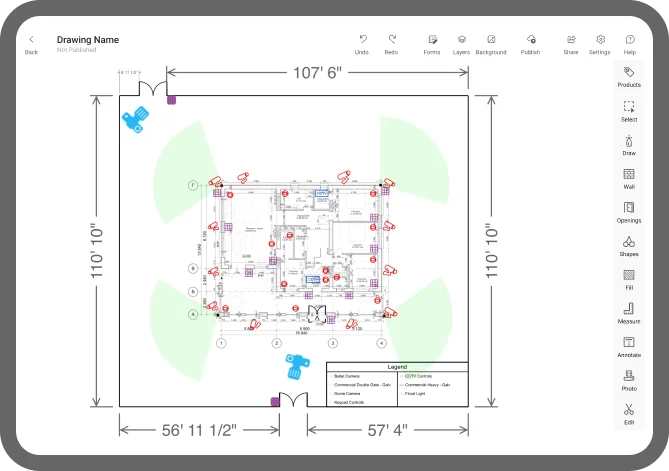Go Back to previous screen
The image size is (669, 471).
click(31, 45)
